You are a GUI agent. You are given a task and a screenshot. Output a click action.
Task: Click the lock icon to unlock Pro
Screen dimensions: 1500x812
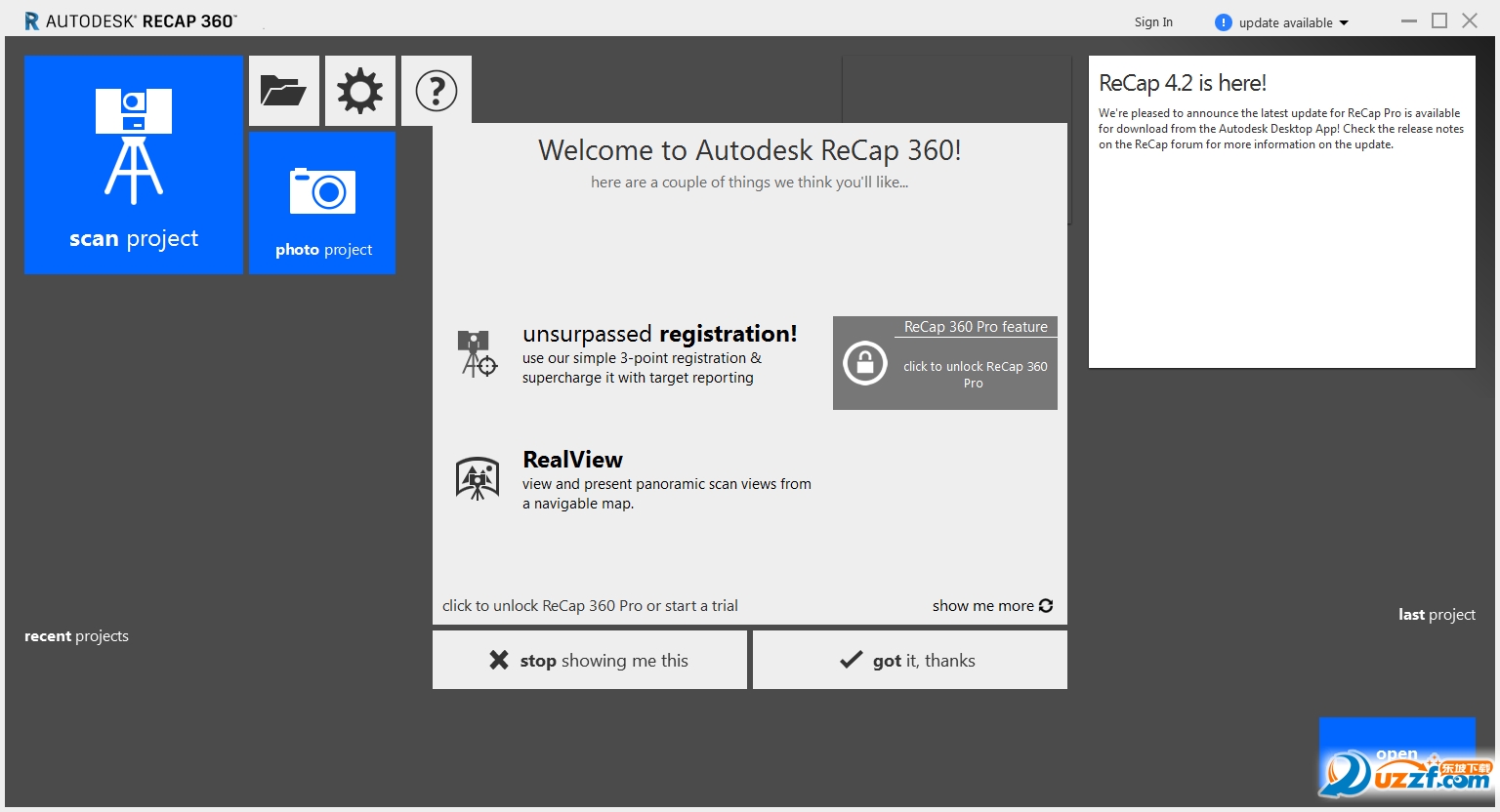click(x=864, y=363)
